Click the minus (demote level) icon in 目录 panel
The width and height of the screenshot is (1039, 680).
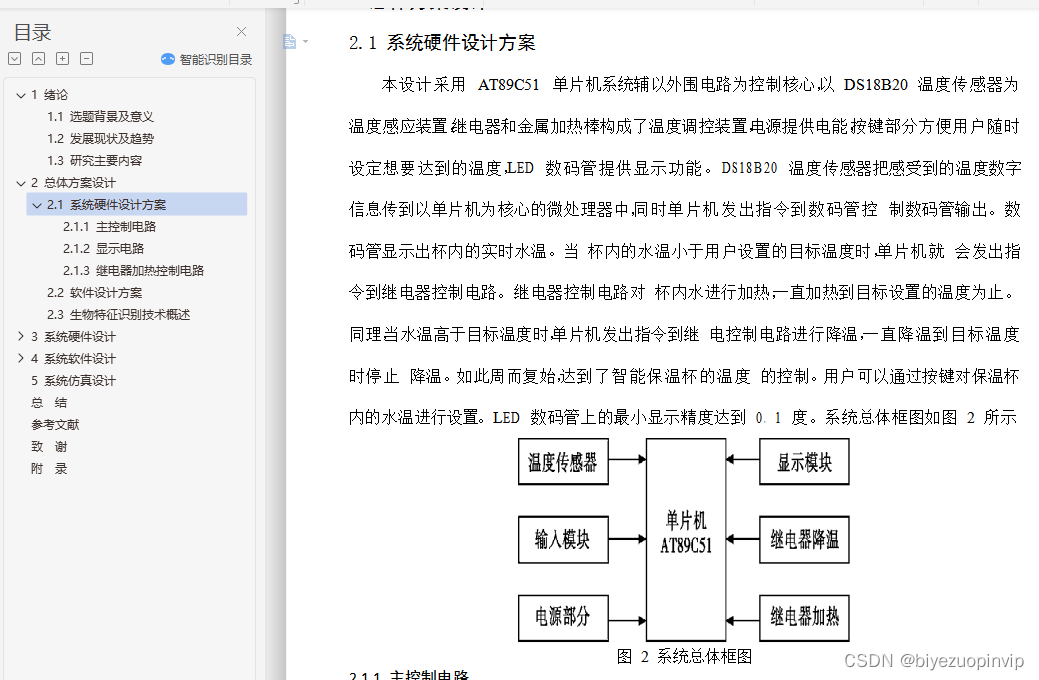(x=86, y=58)
